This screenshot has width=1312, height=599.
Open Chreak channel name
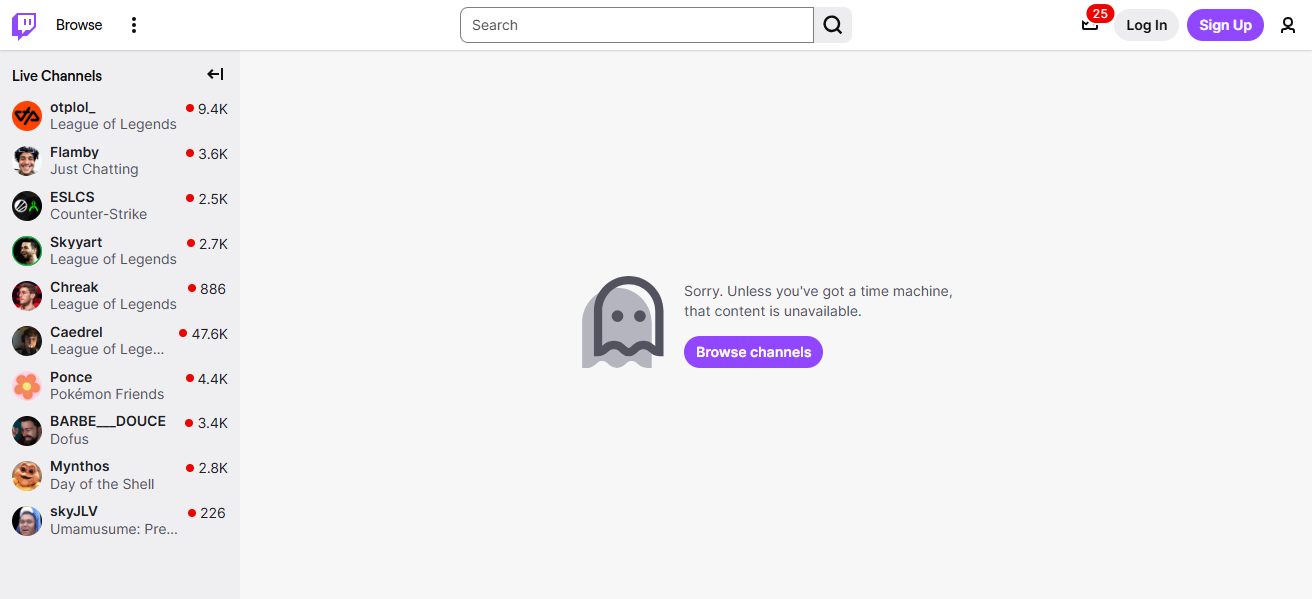(74, 287)
